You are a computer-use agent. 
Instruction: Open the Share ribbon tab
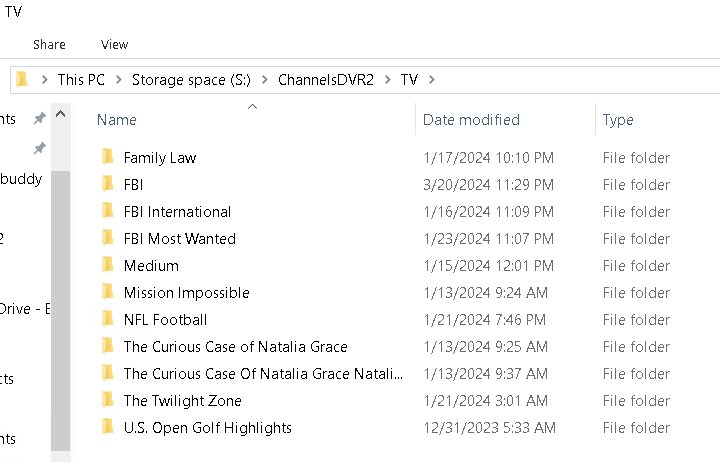(x=49, y=44)
